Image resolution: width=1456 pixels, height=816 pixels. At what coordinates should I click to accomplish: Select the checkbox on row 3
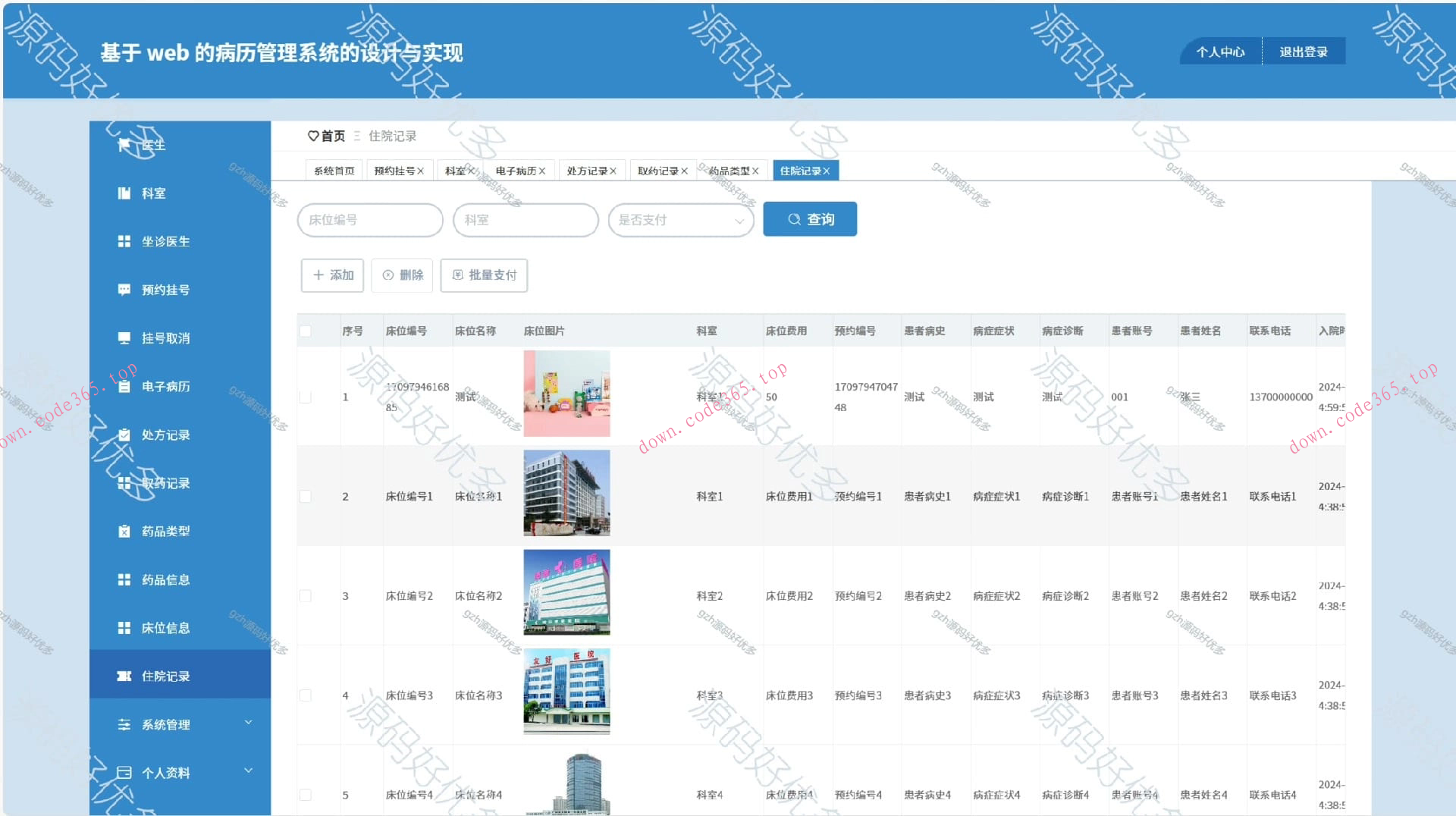pos(306,596)
